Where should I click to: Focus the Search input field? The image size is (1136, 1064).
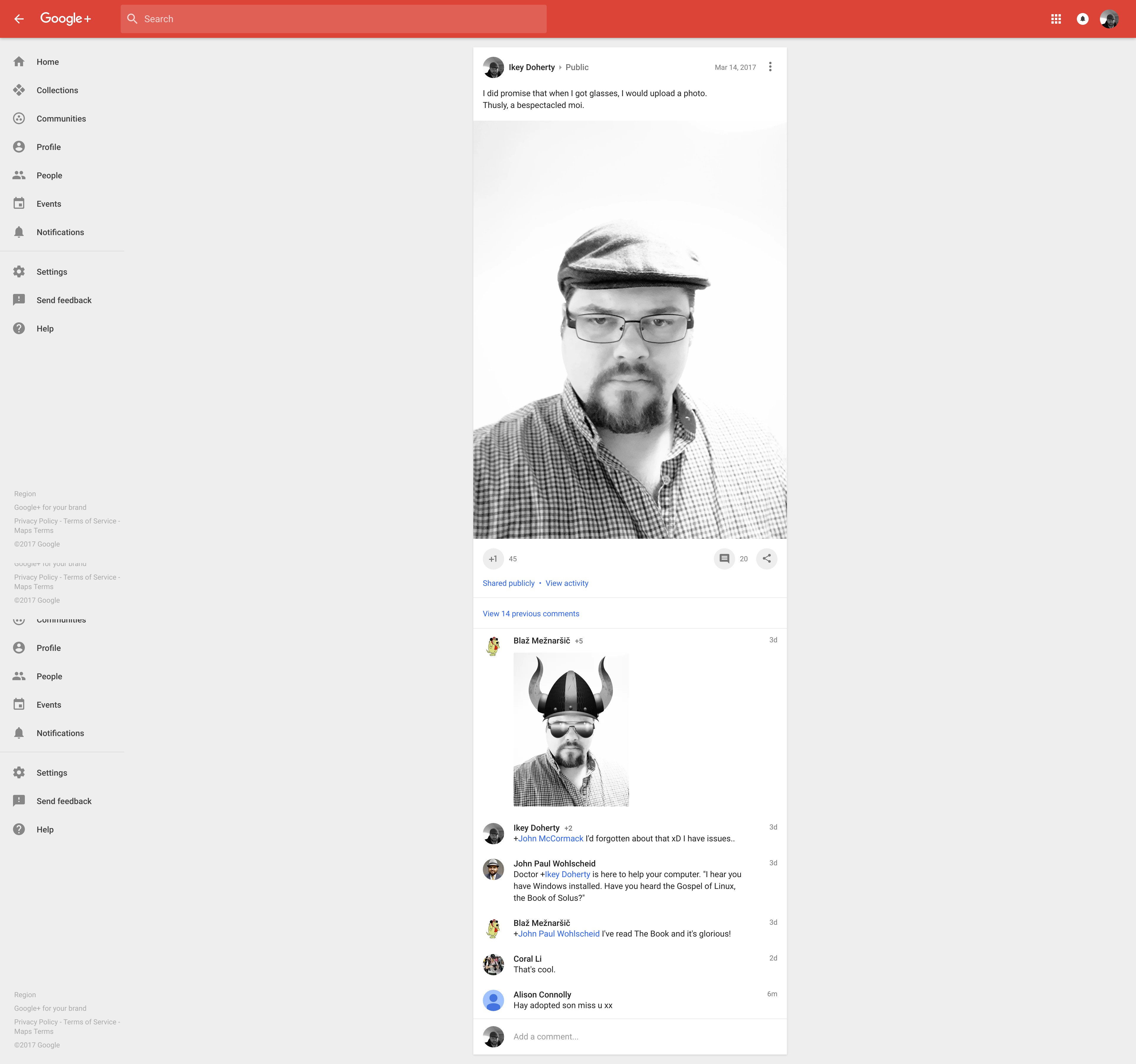(x=334, y=19)
